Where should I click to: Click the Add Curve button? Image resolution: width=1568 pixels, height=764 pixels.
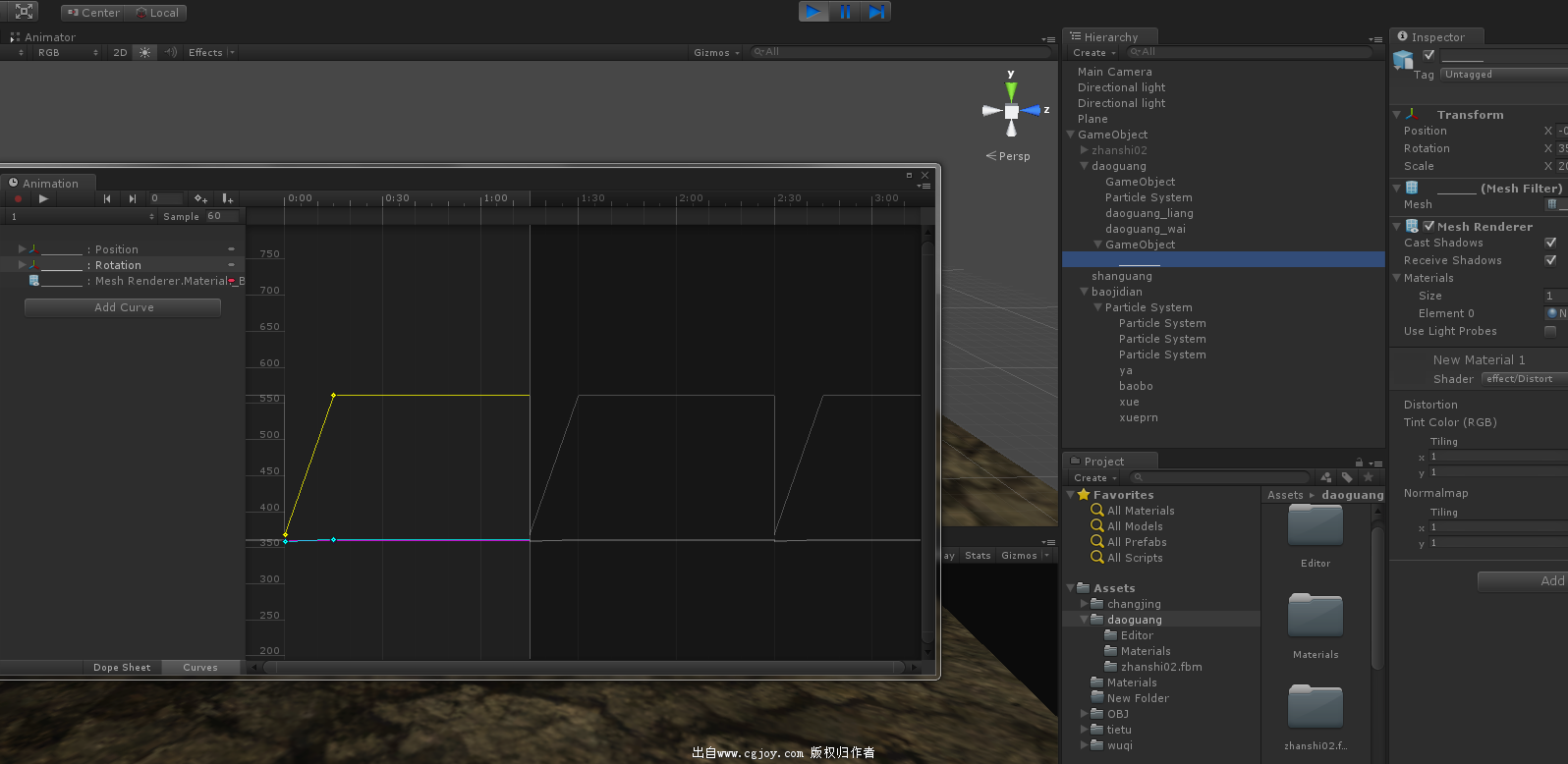click(x=123, y=307)
